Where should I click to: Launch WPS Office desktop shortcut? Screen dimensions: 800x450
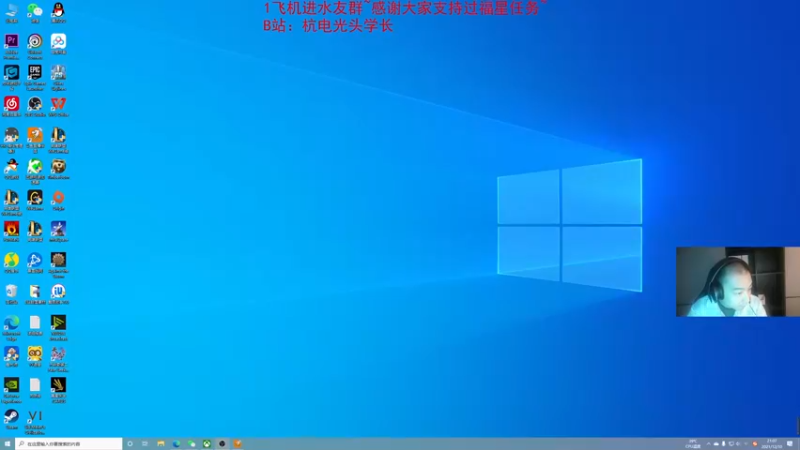click(x=58, y=104)
